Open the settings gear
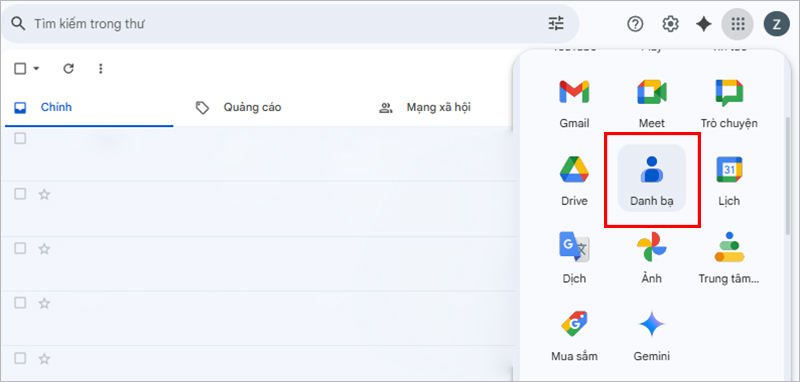Viewport: 800px width, 382px height. click(x=670, y=24)
